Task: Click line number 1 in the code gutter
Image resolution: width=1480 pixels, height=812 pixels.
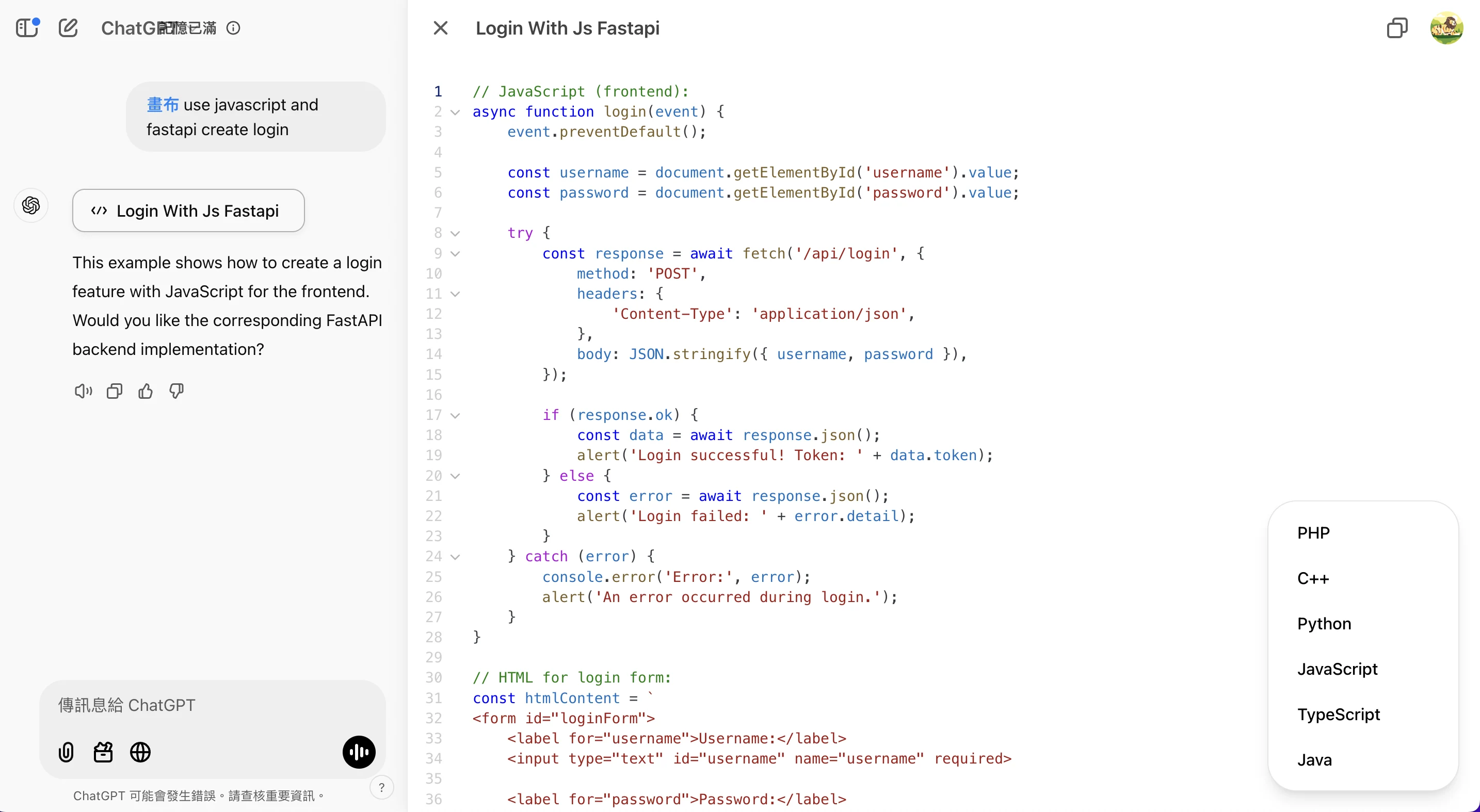Action: pos(438,91)
